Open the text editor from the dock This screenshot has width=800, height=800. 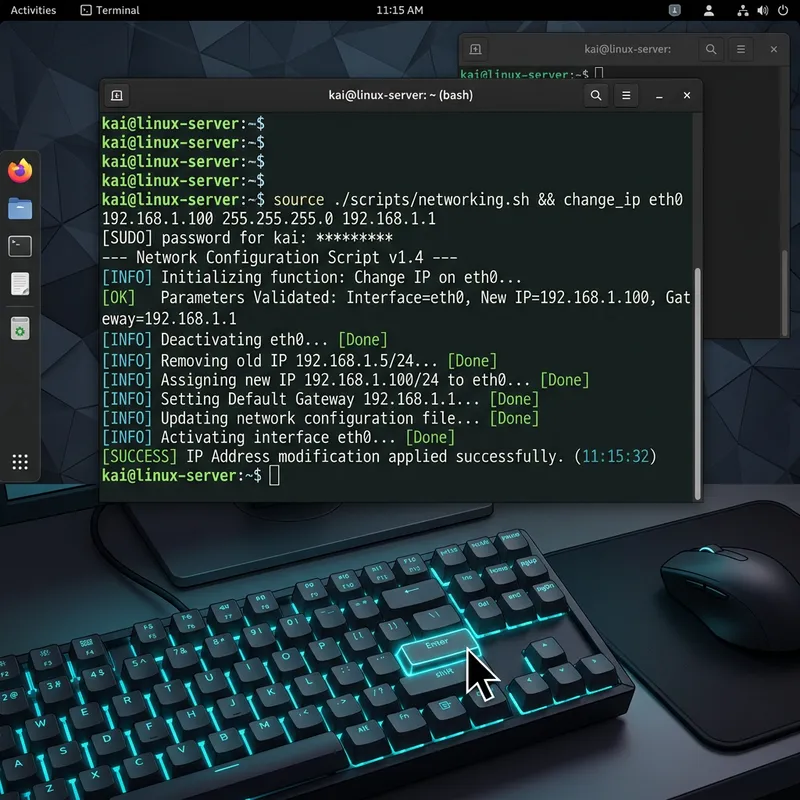coord(19,283)
